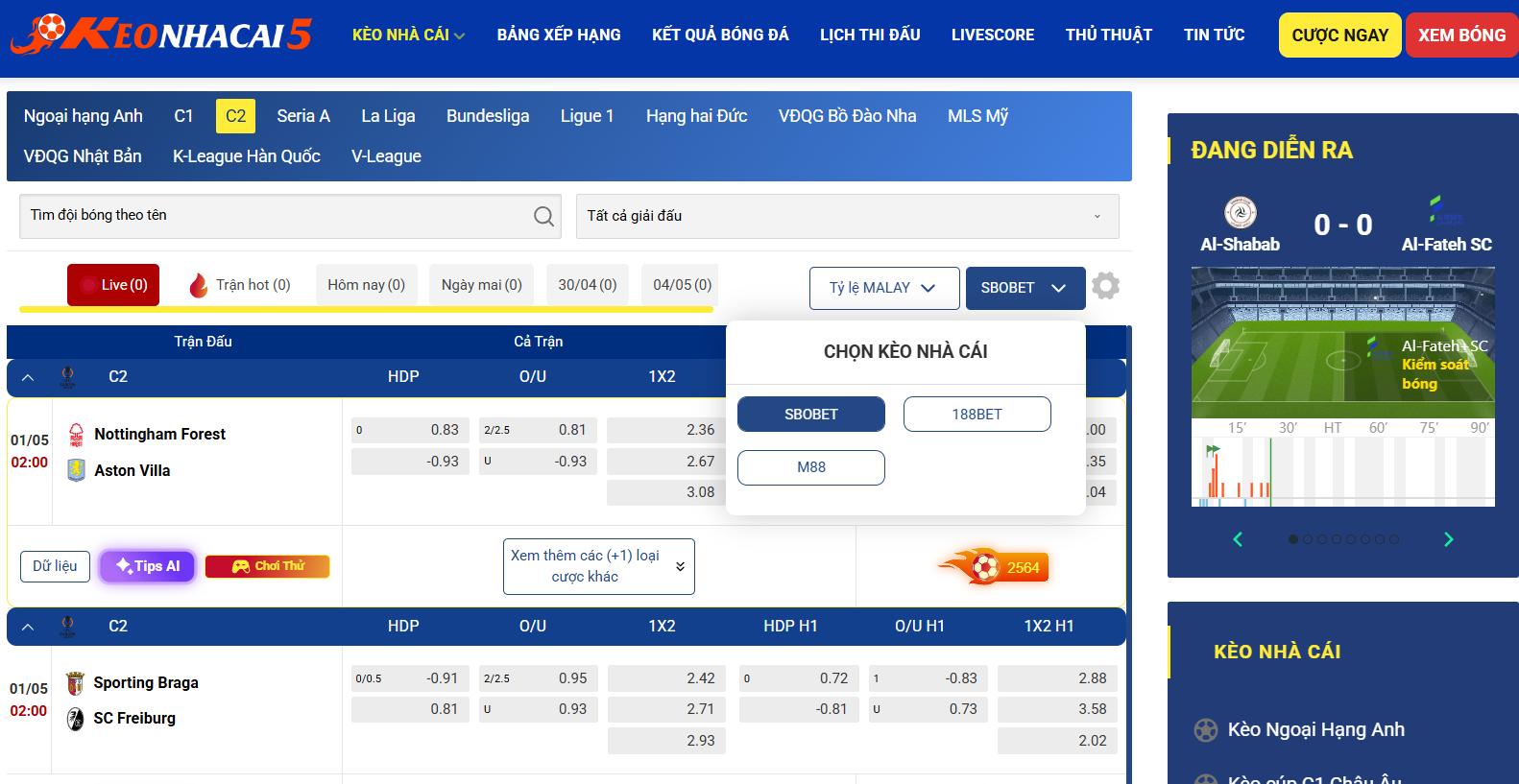The height and width of the screenshot is (784, 1519).
Task: Click the Keonhacai5 site logo
Action: tap(161, 35)
